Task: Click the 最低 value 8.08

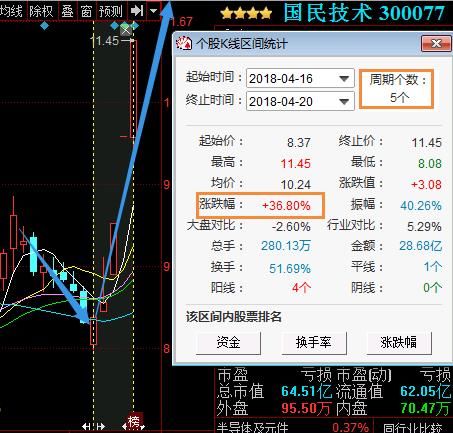Action: point(430,163)
